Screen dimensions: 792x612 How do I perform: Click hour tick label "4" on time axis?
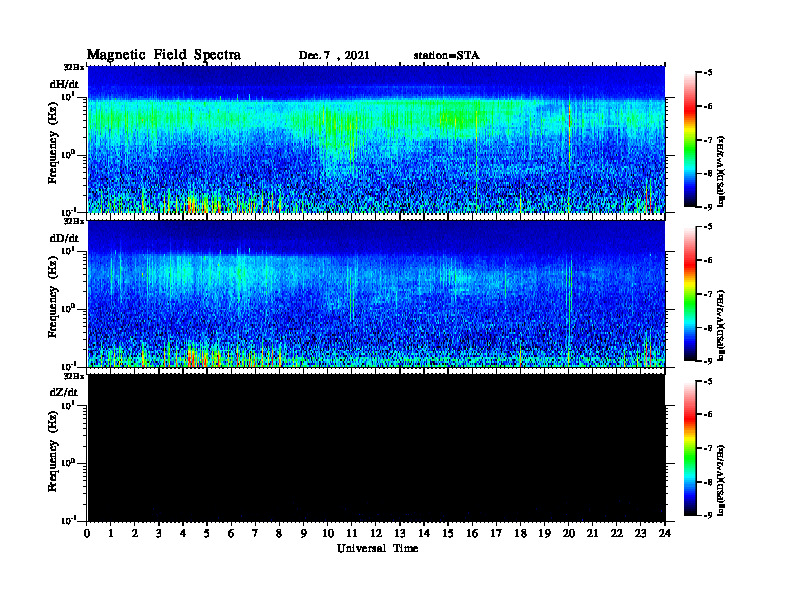coord(183,533)
